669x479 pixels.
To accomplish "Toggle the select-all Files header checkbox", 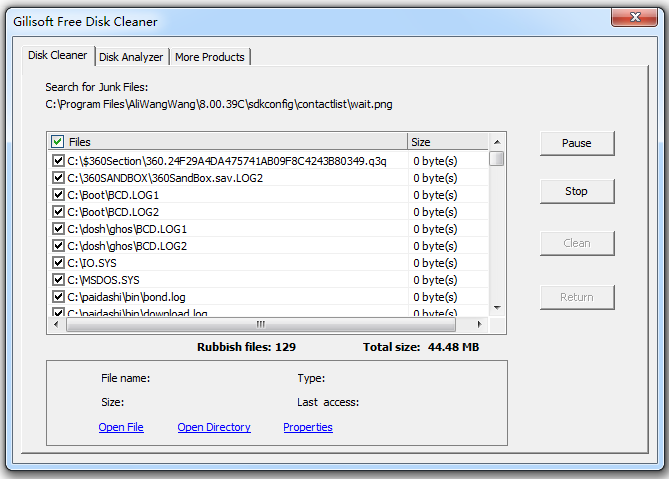I will tap(58, 142).
